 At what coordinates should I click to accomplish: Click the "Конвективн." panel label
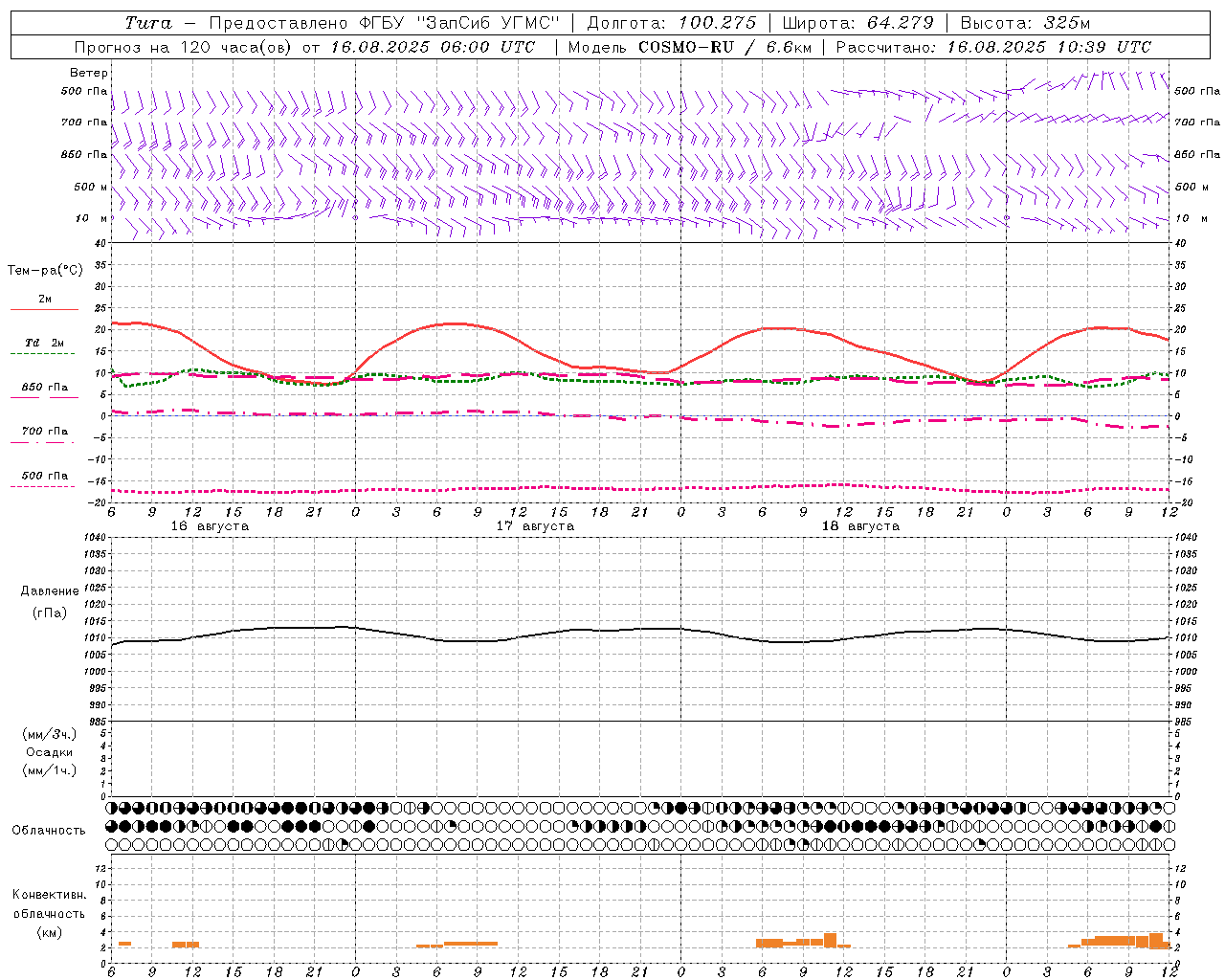(x=49, y=895)
